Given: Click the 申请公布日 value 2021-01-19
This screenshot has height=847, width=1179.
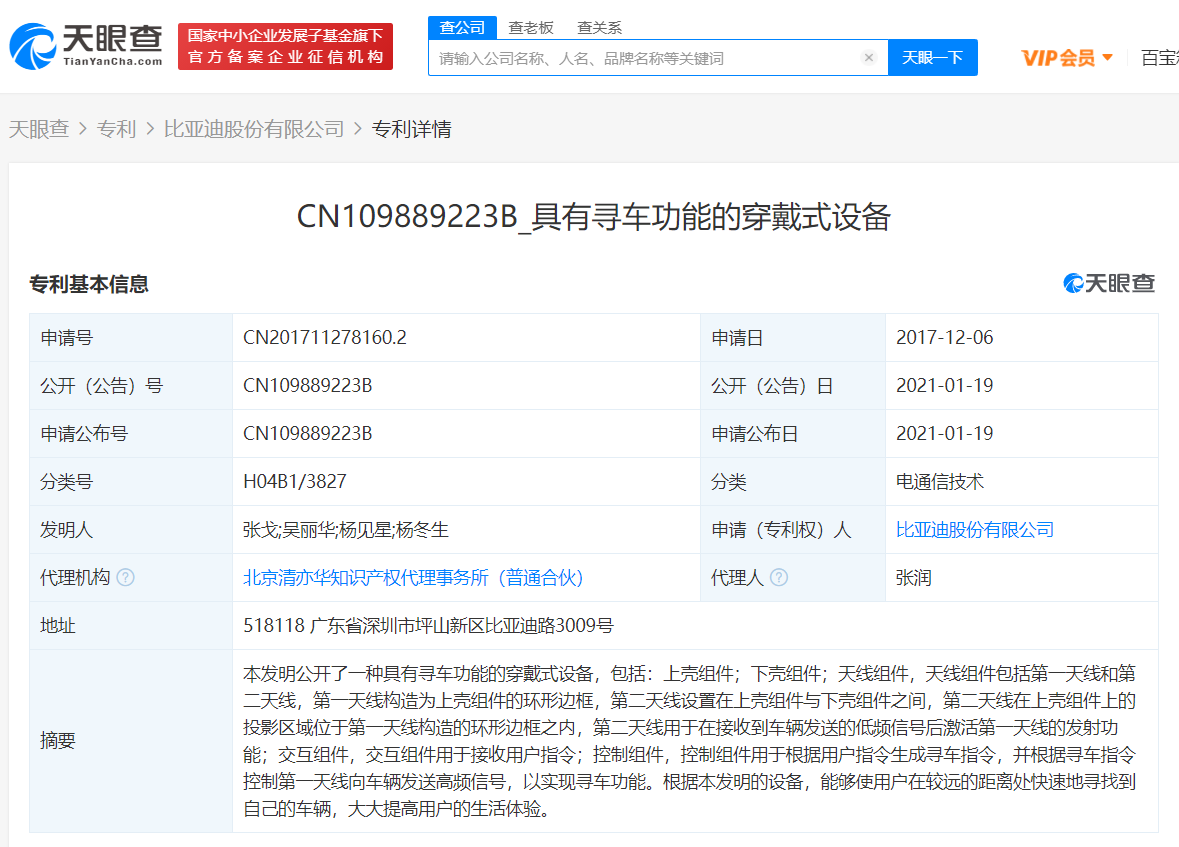Looking at the screenshot, I should [944, 433].
